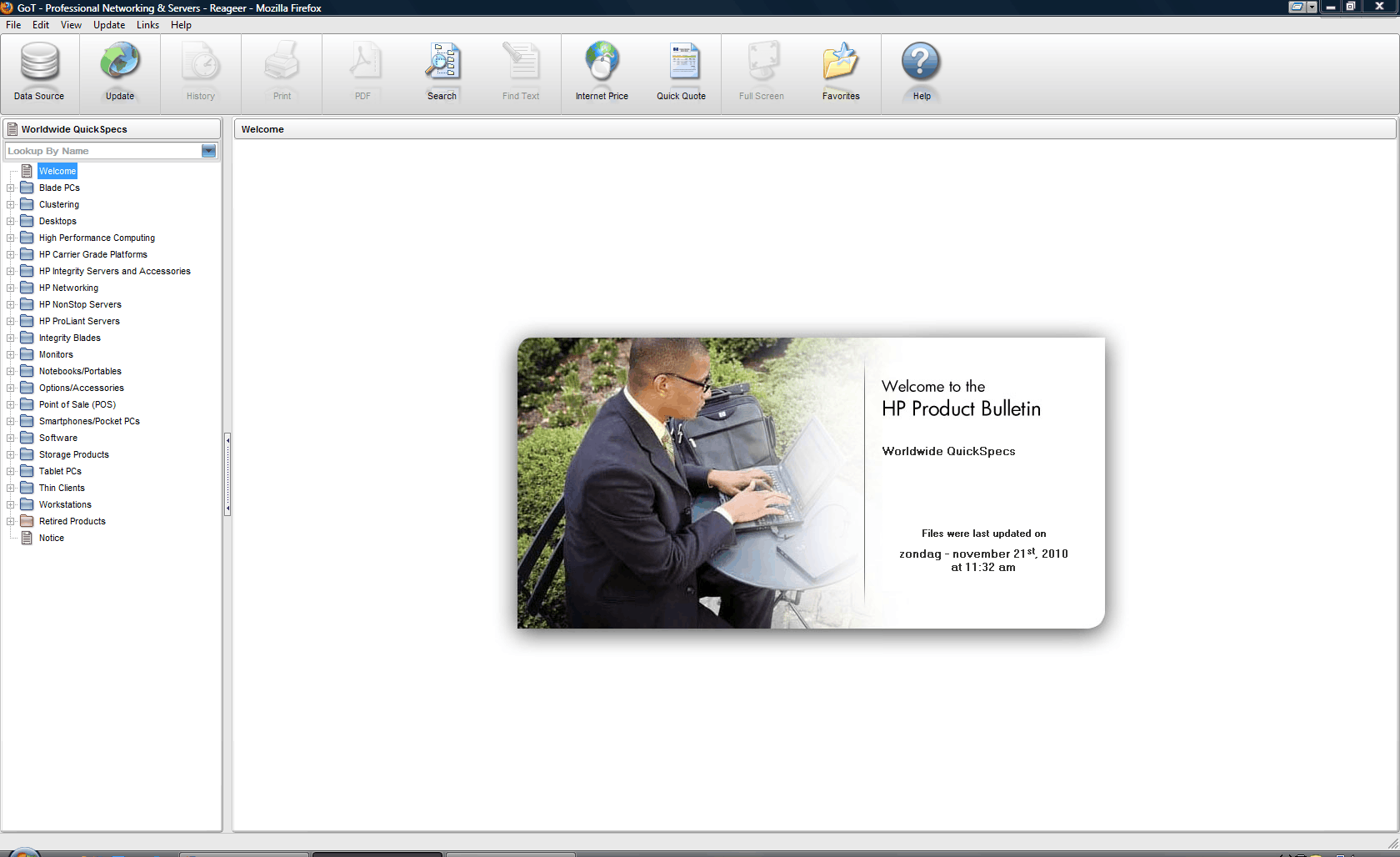Select the Point of Sale (POS) category
The image size is (1400, 857).
[77, 404]
